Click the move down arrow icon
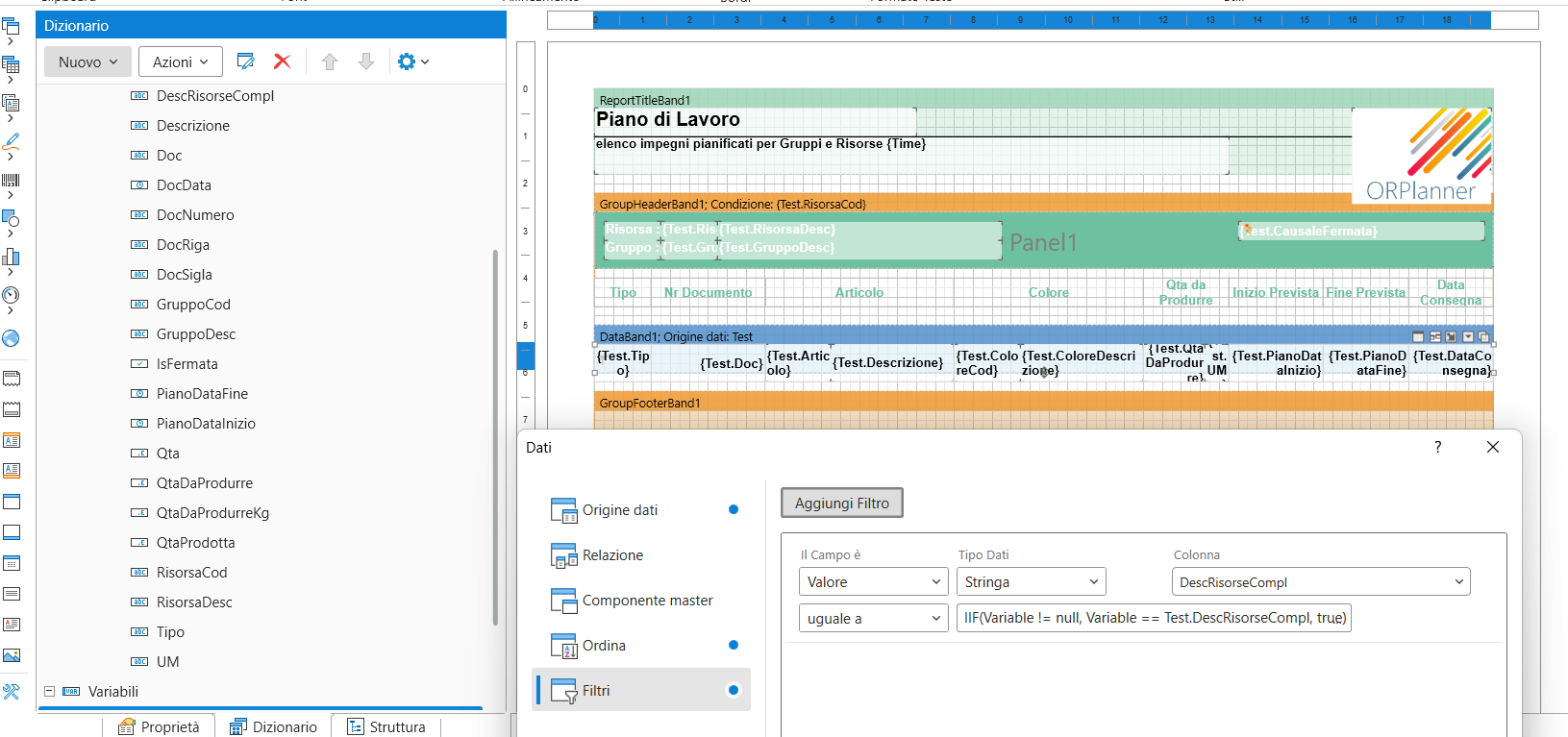 pos(366,61)
